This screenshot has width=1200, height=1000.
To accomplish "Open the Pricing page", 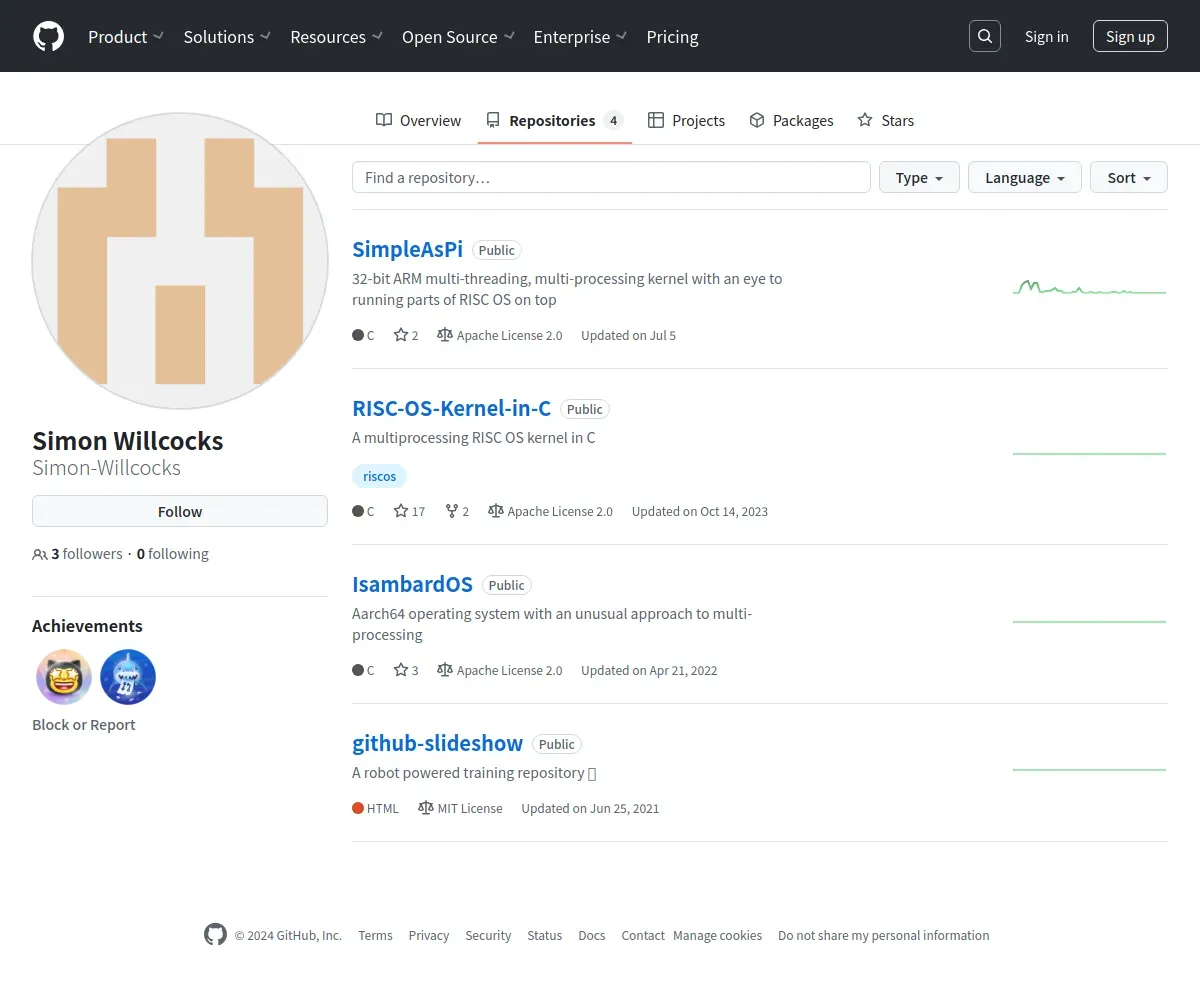I will coord(672,37).
